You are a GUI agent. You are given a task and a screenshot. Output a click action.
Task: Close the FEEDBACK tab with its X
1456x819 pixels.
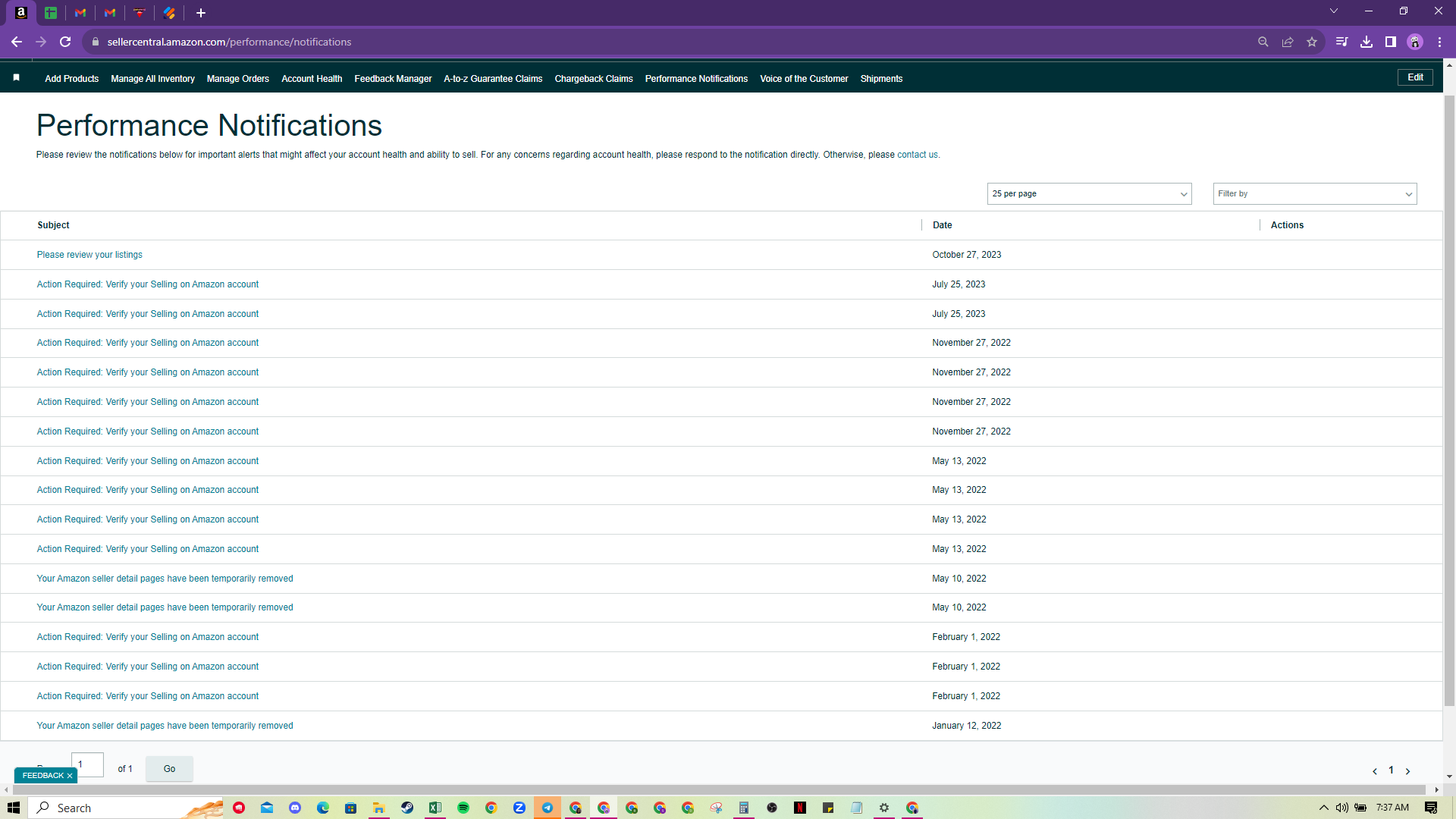coord(70,776)
